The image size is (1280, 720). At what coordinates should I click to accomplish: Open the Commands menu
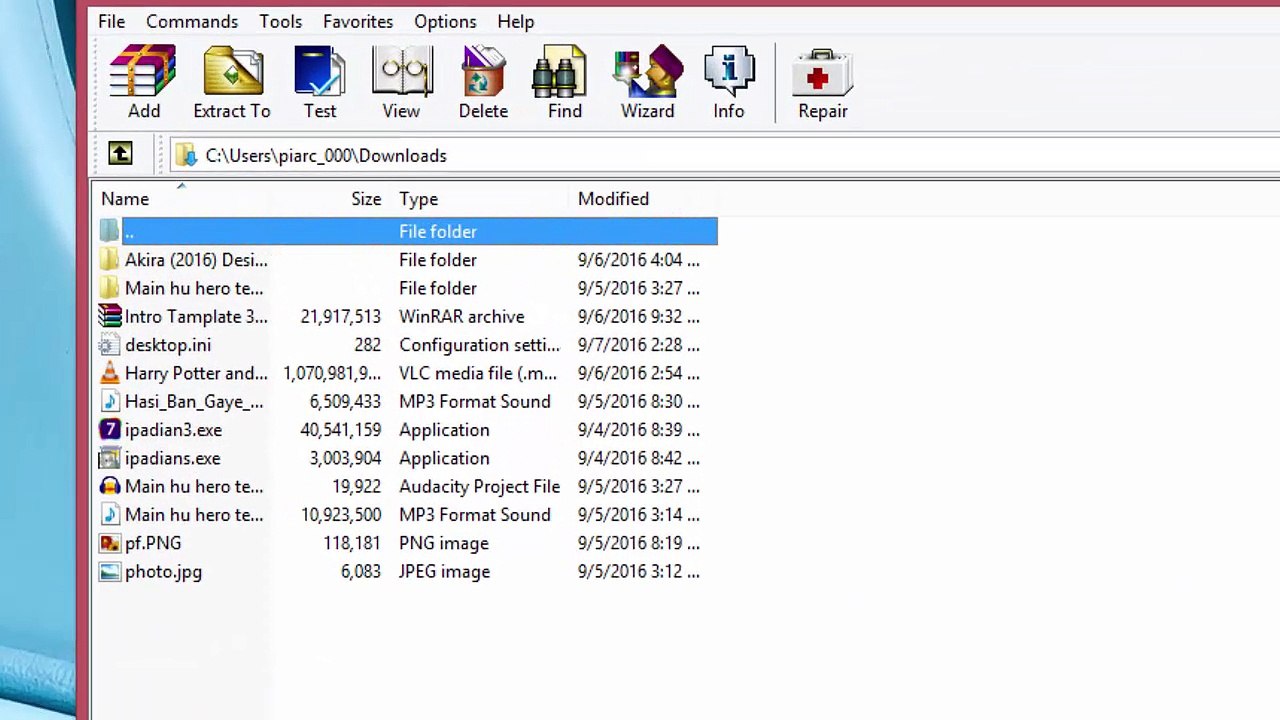tap(192, 21)
